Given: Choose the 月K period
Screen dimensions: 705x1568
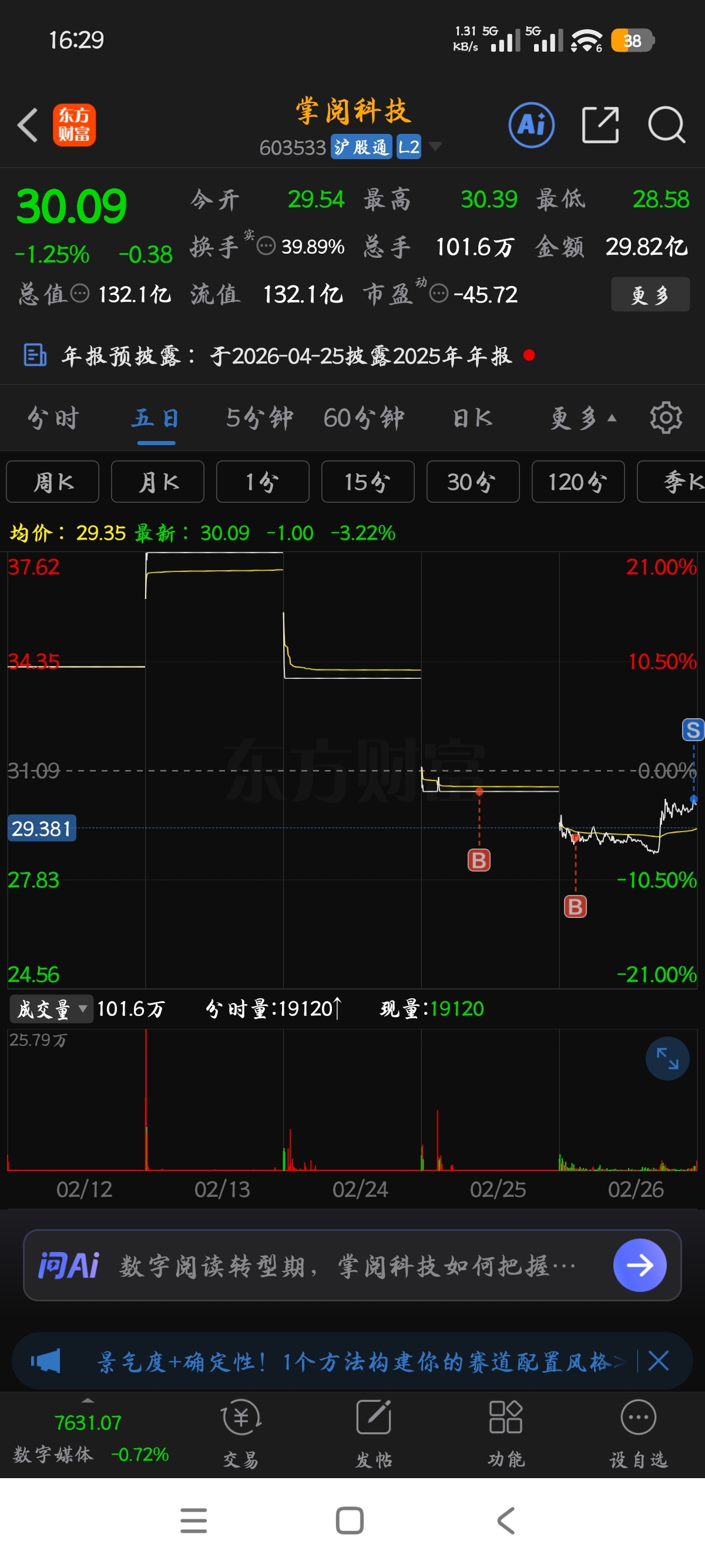Looking at the screenshot, I should 157,482.
